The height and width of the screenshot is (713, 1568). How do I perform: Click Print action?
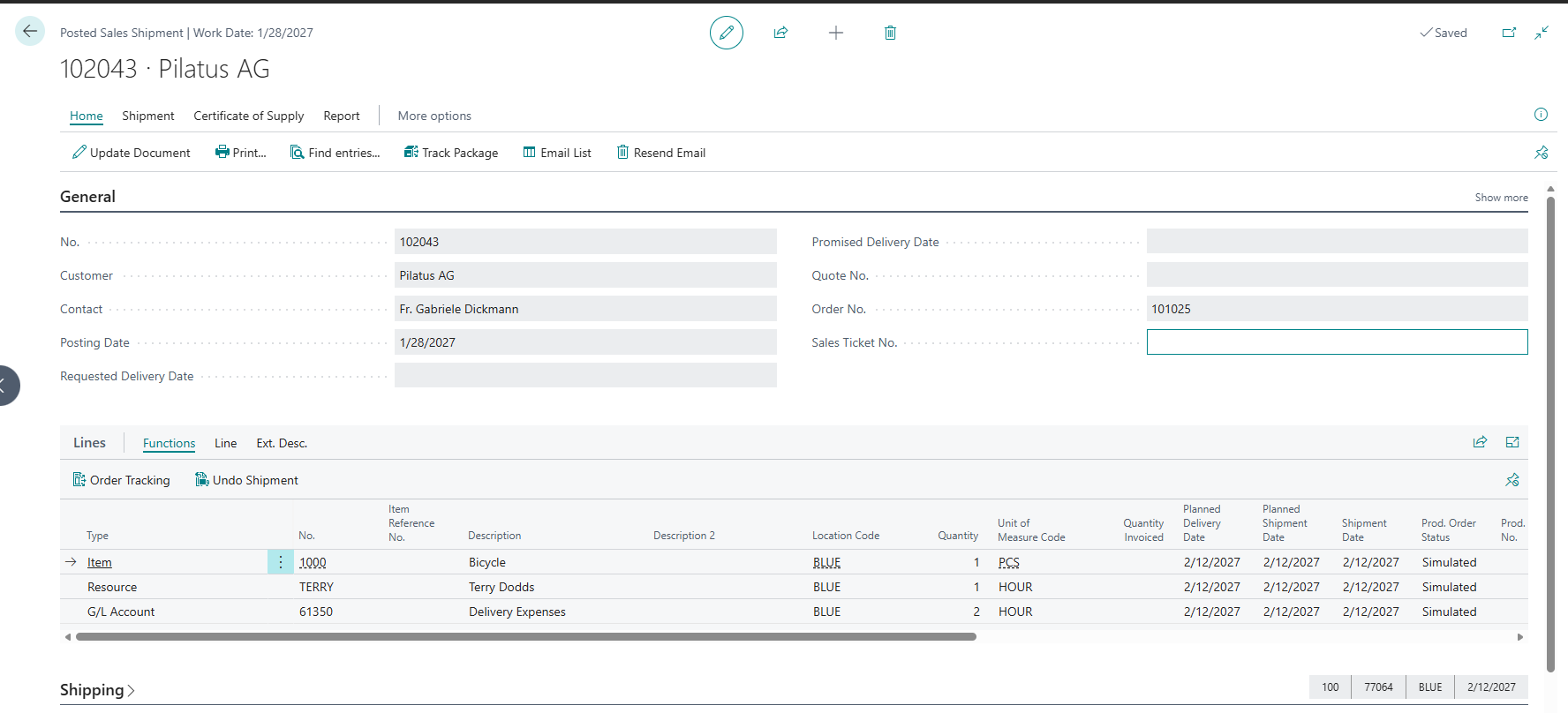(x=241, y=153)
